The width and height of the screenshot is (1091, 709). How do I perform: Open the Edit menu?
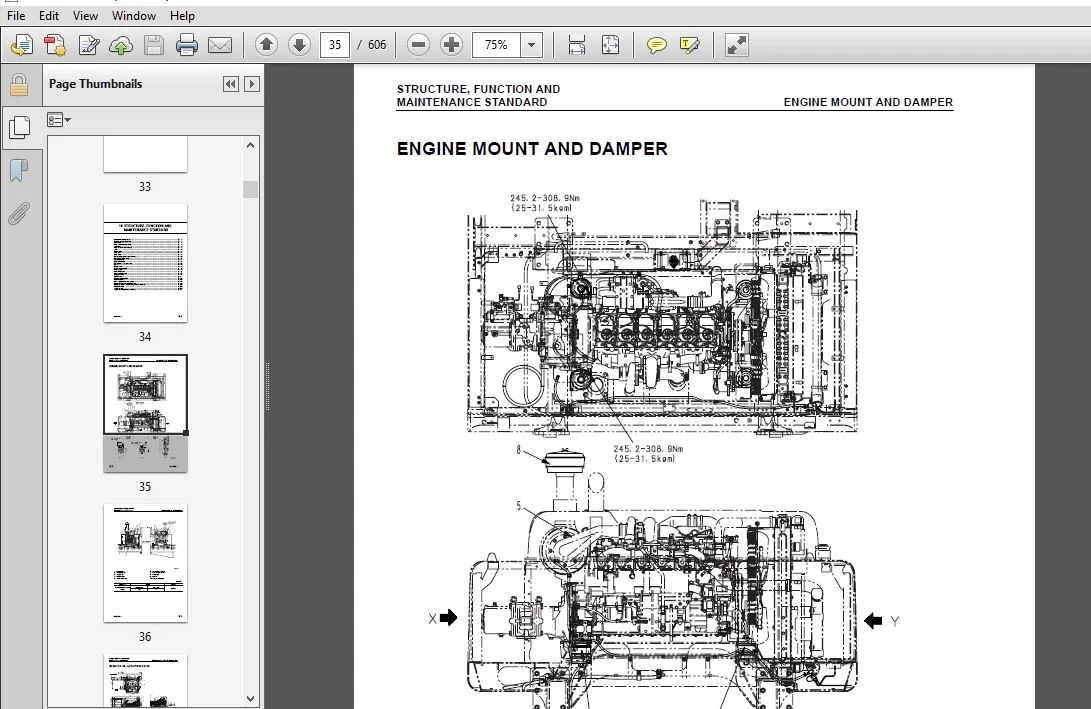(49, 15)
